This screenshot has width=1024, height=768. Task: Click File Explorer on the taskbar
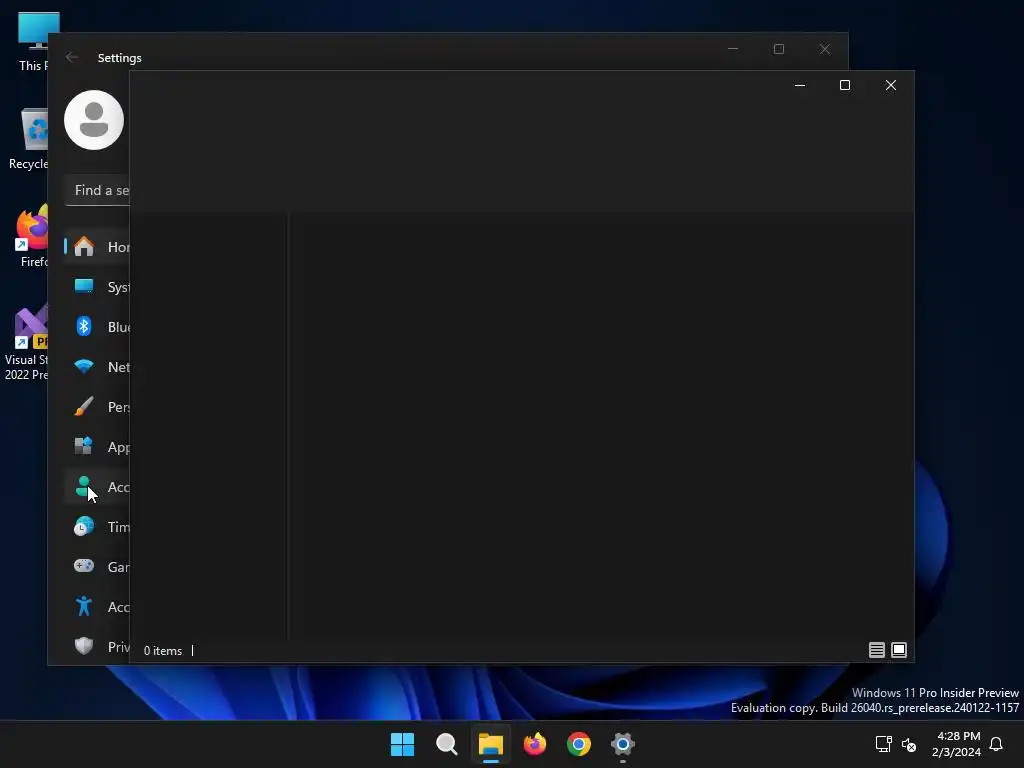point(490,744)
